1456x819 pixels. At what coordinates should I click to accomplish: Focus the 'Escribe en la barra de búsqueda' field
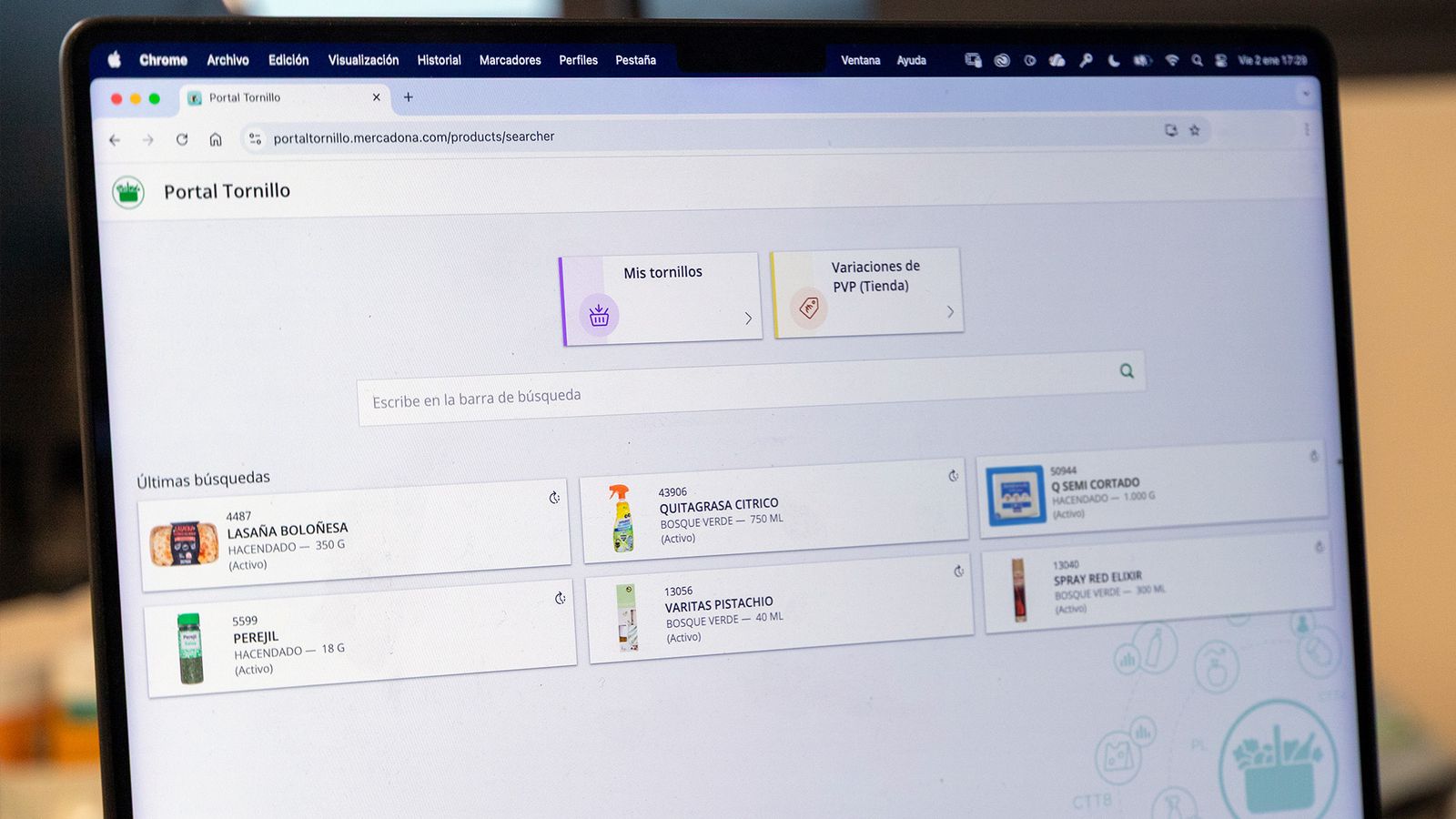point(728,391)
